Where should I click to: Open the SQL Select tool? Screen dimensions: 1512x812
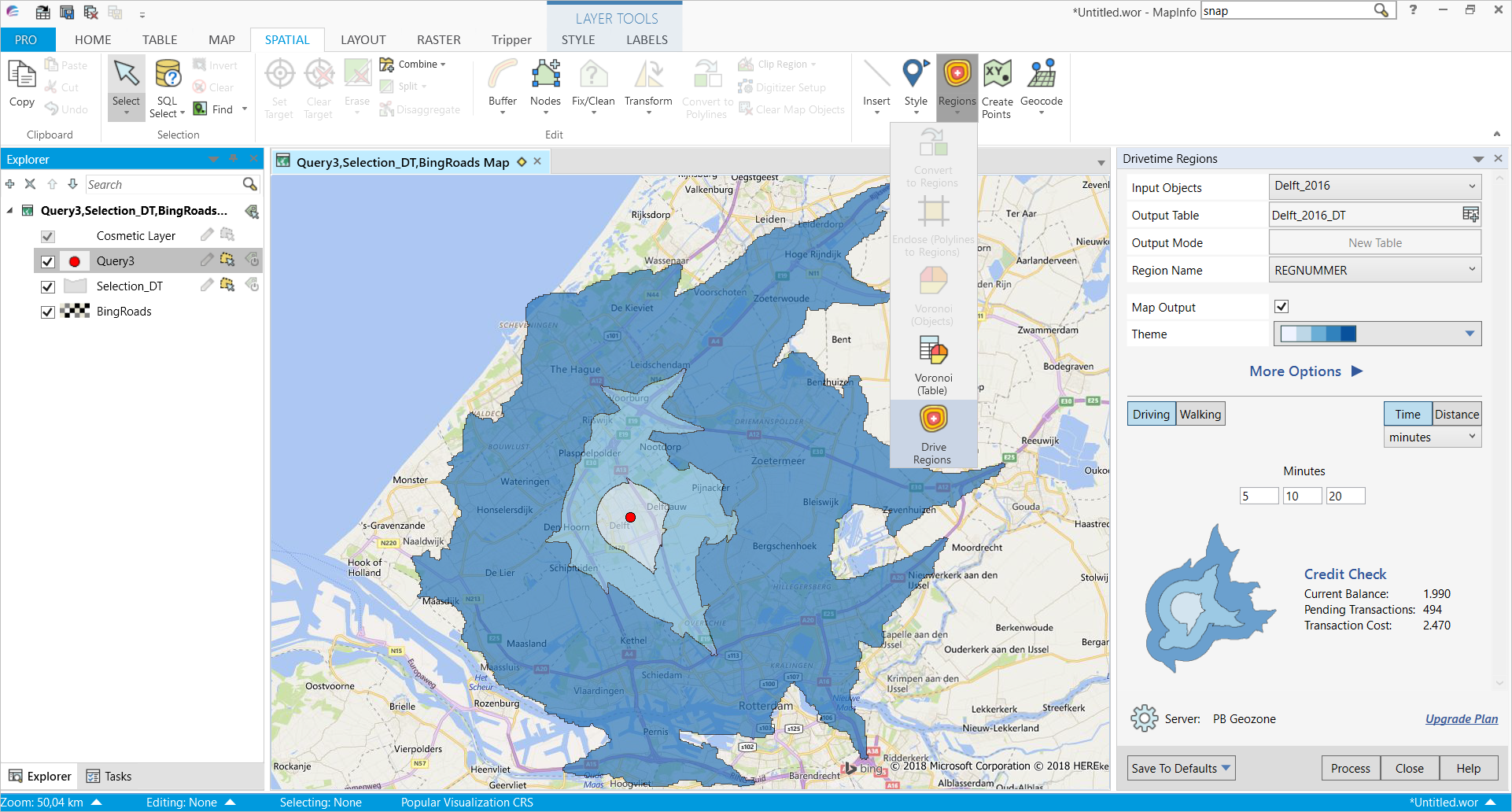pos(167,87)
